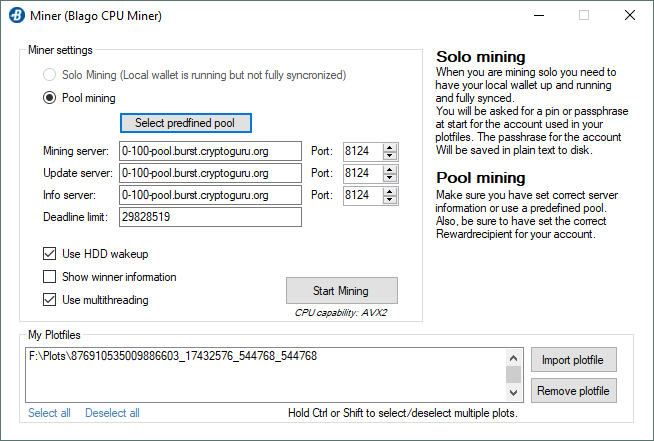The width and height of the screenshot is (654, 441).
Task: Click the Update server port value field
Action: [x=362, y=173]
